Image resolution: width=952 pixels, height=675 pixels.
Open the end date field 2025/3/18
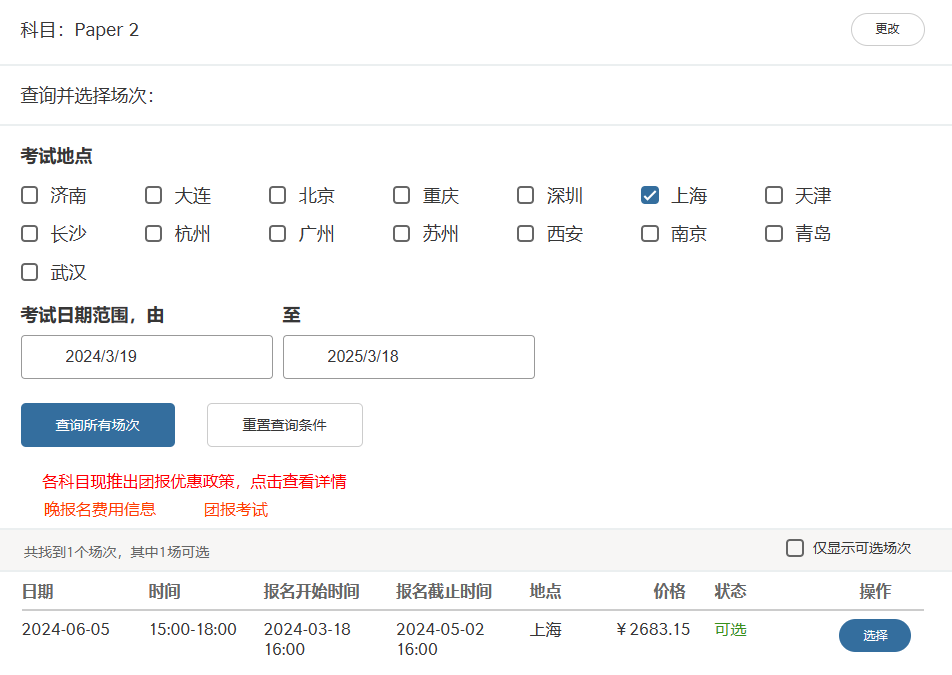[408, 357]
